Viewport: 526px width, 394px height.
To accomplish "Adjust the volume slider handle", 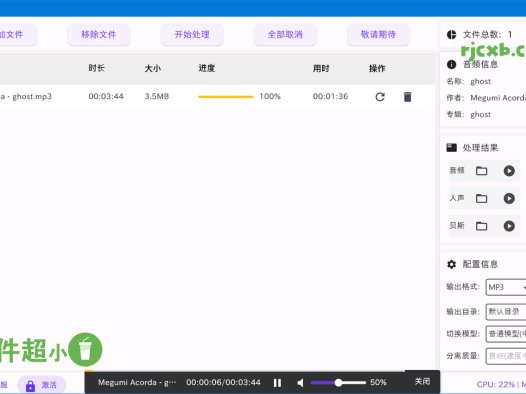I will (338, 383).
